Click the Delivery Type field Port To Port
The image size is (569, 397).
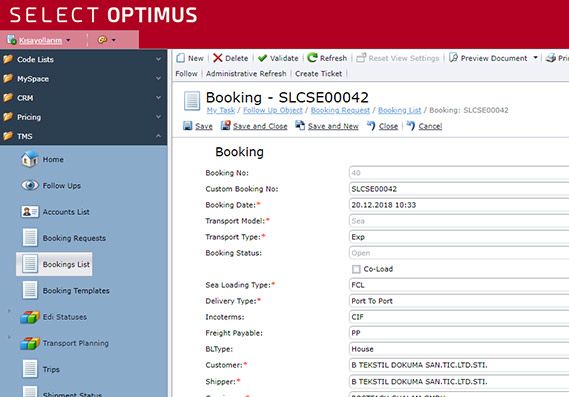(x=459, y=301)
